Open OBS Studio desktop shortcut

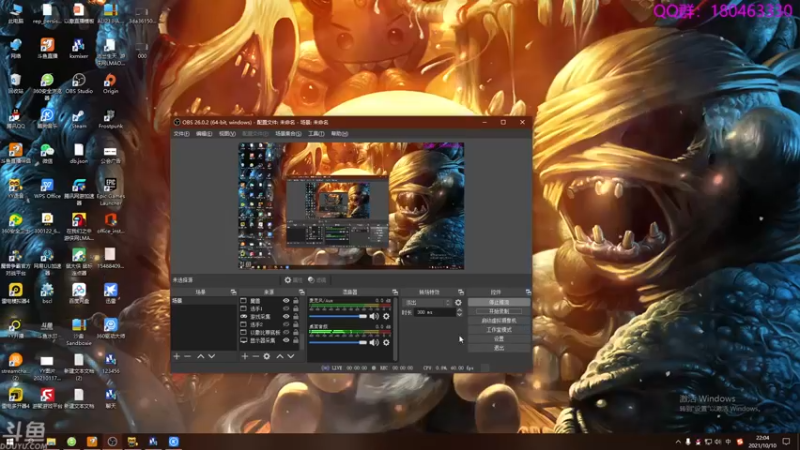(x=78, y=79)
